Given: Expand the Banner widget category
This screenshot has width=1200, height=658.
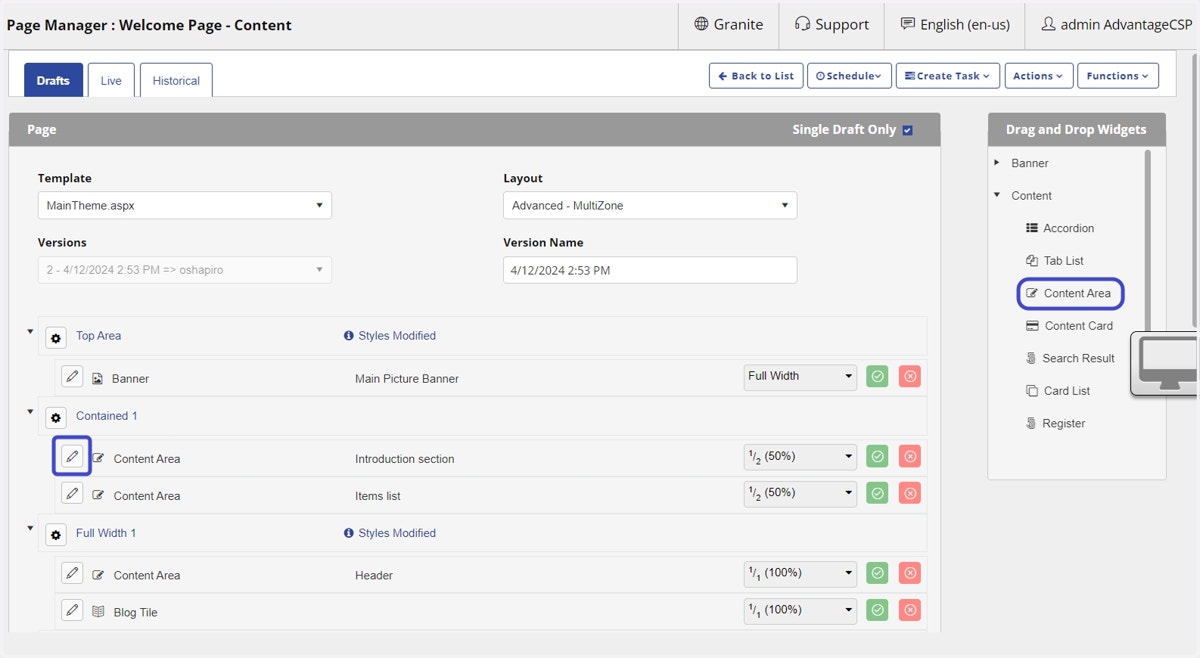Looking at the screenshot, I should (x=997, y=162).
